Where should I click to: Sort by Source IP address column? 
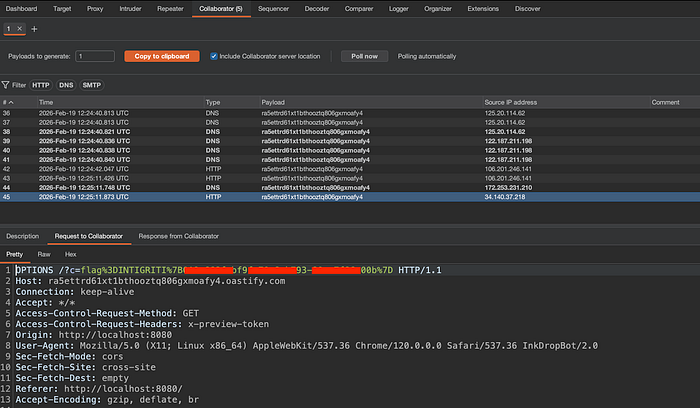tap(511, 102)
